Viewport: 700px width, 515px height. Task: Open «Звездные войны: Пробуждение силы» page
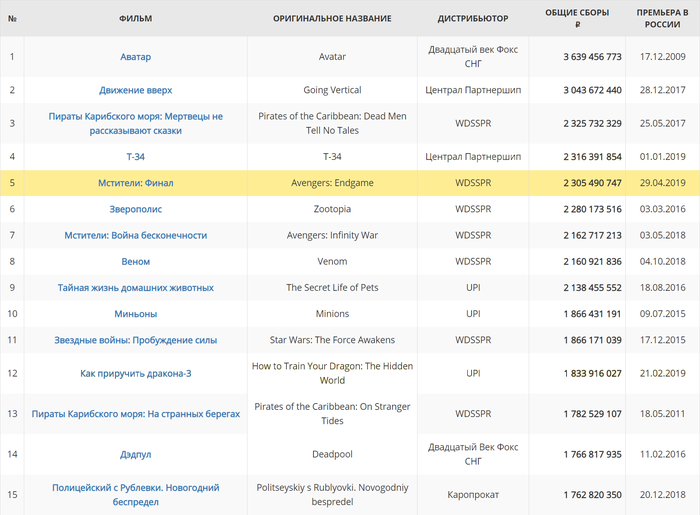pyautogui.click(x=135, y=340)
